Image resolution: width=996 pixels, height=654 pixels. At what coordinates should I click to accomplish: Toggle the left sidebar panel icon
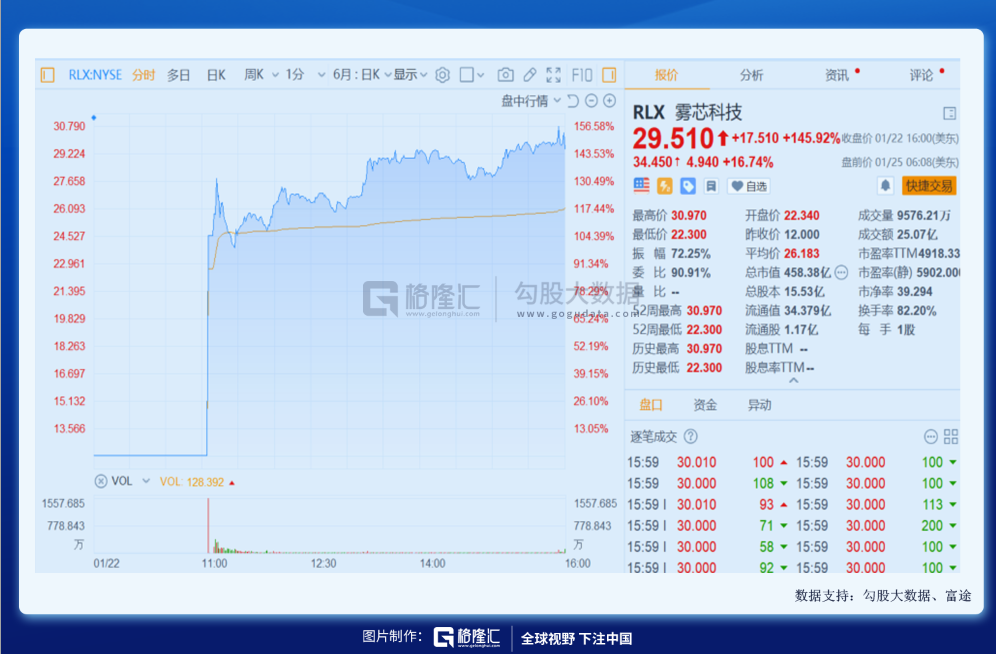click(48, 75)
